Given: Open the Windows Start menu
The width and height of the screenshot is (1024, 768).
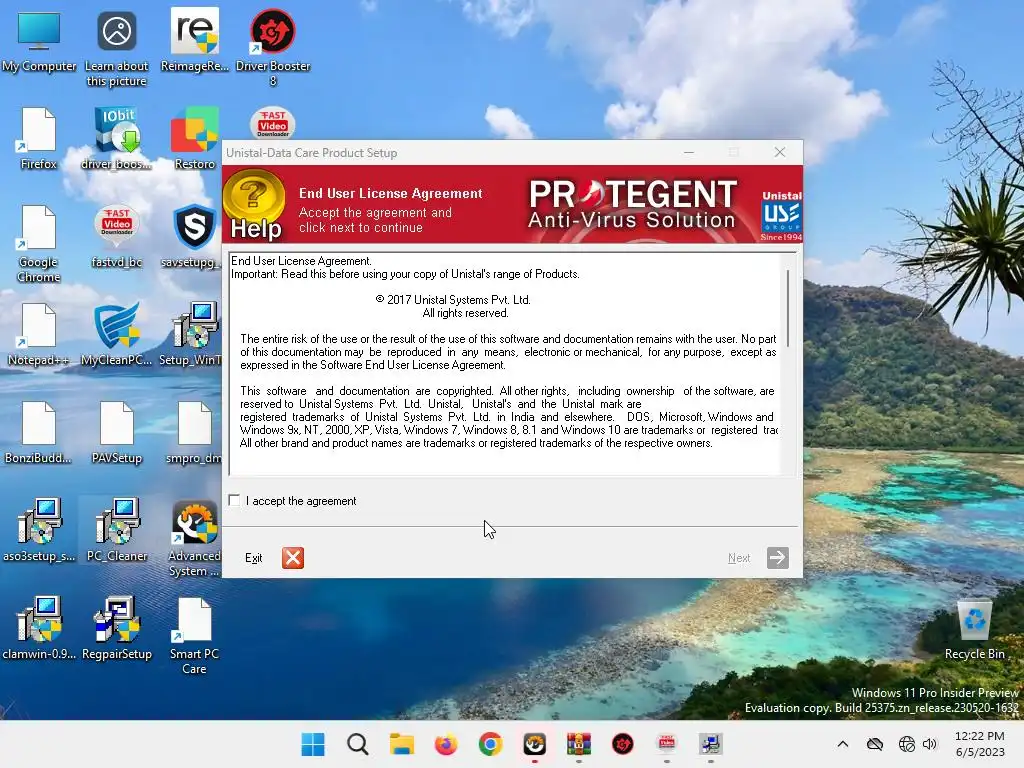Looking at the screenshot, I should 313,744.
